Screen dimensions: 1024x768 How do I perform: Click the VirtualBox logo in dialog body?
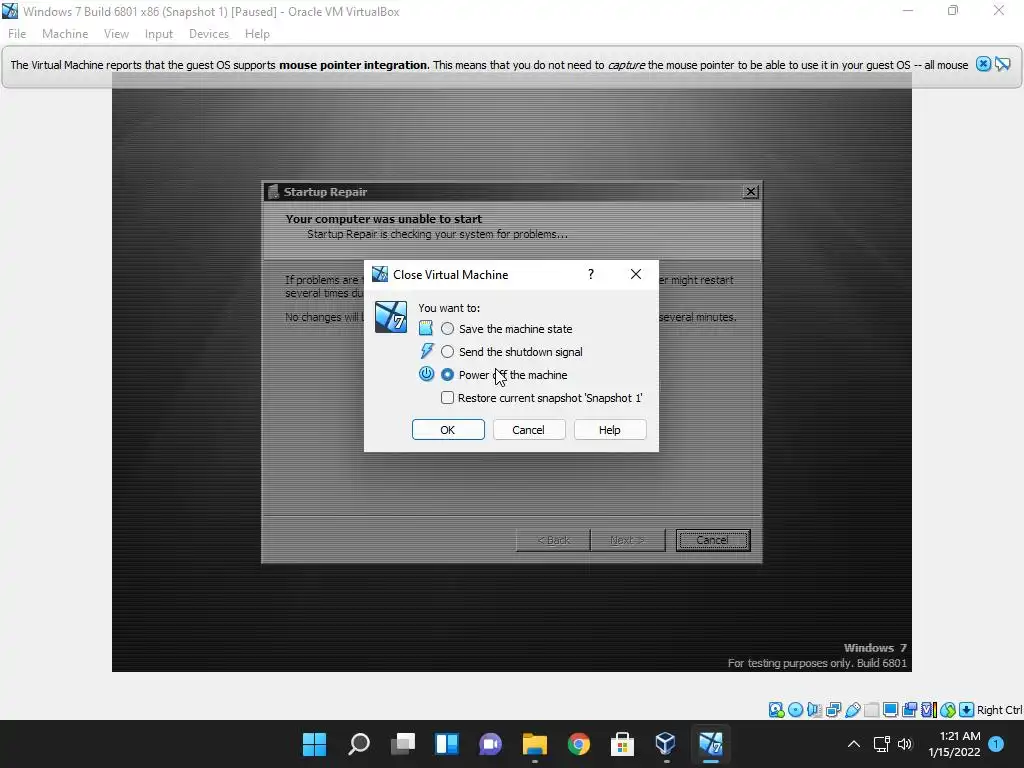[x=391, y=317]
